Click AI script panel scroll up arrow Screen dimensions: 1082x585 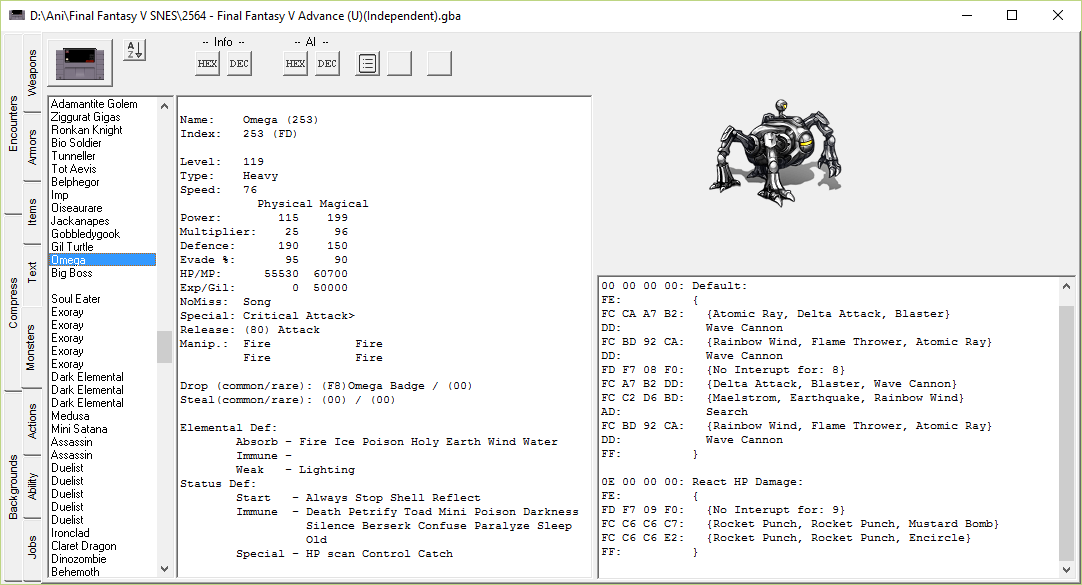click(1066, 286)
